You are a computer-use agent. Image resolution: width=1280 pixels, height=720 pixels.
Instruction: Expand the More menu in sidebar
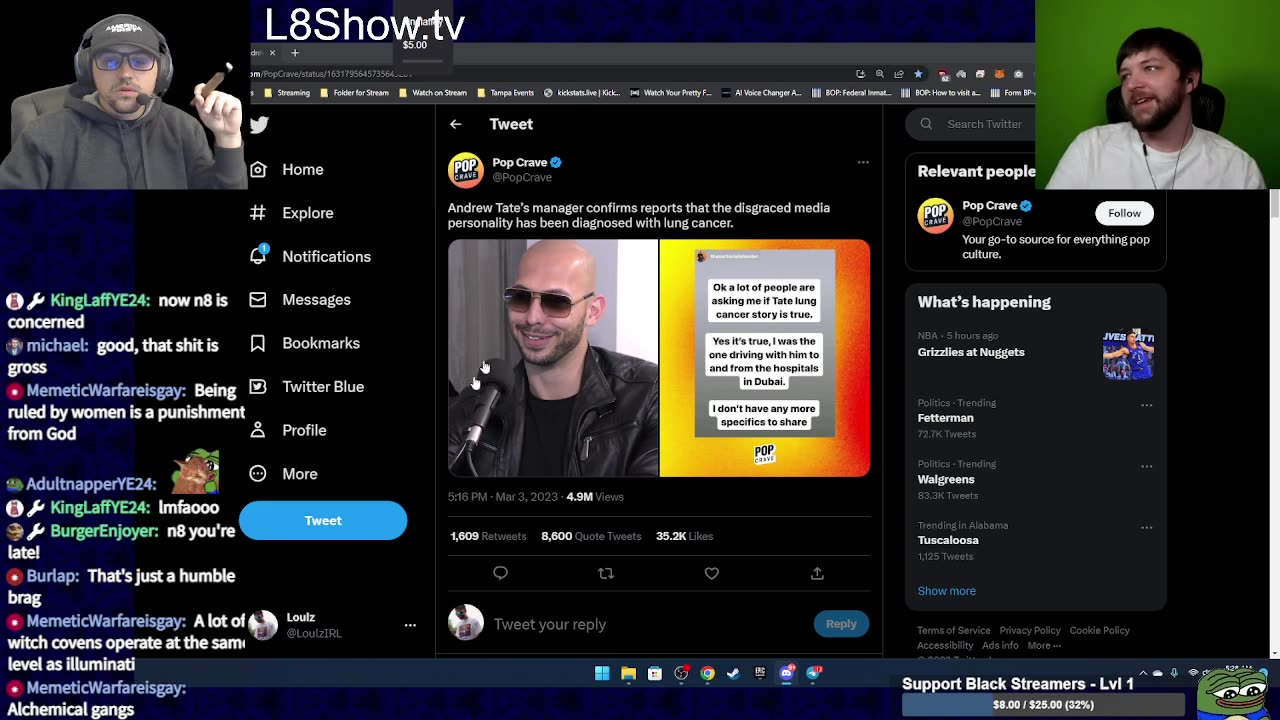pos(285,474)
